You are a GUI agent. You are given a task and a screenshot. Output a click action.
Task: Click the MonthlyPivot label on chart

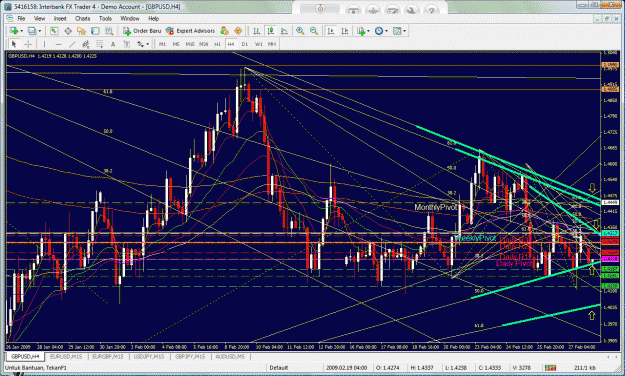(435, 207)
